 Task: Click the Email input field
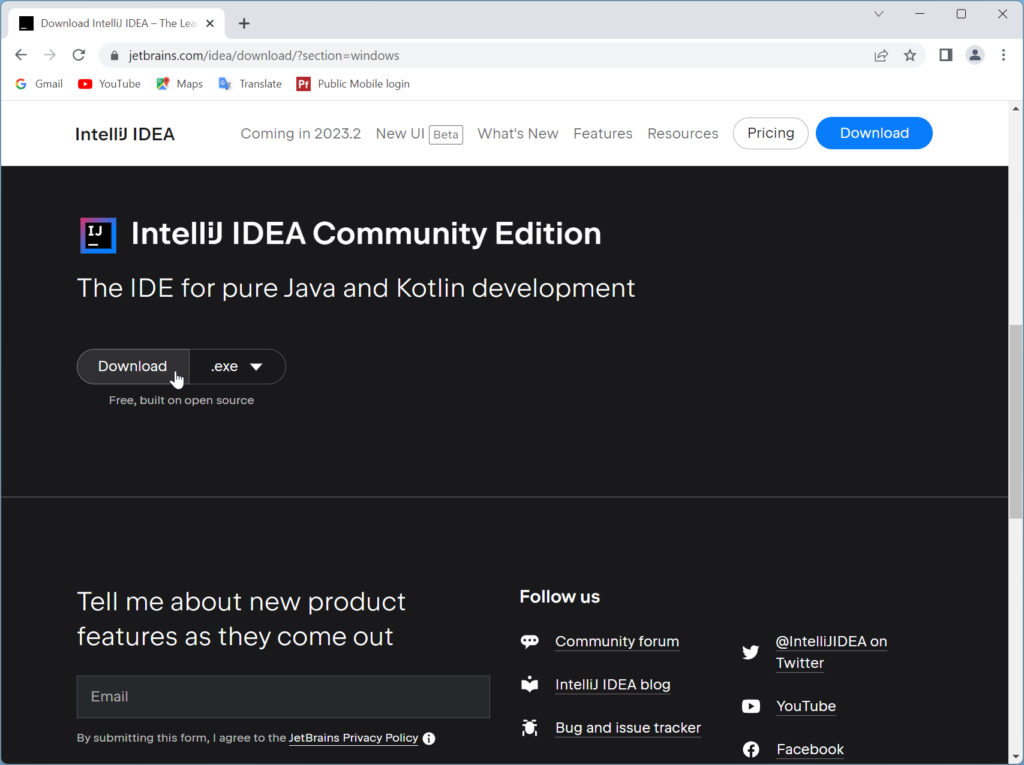click(283, 696)
